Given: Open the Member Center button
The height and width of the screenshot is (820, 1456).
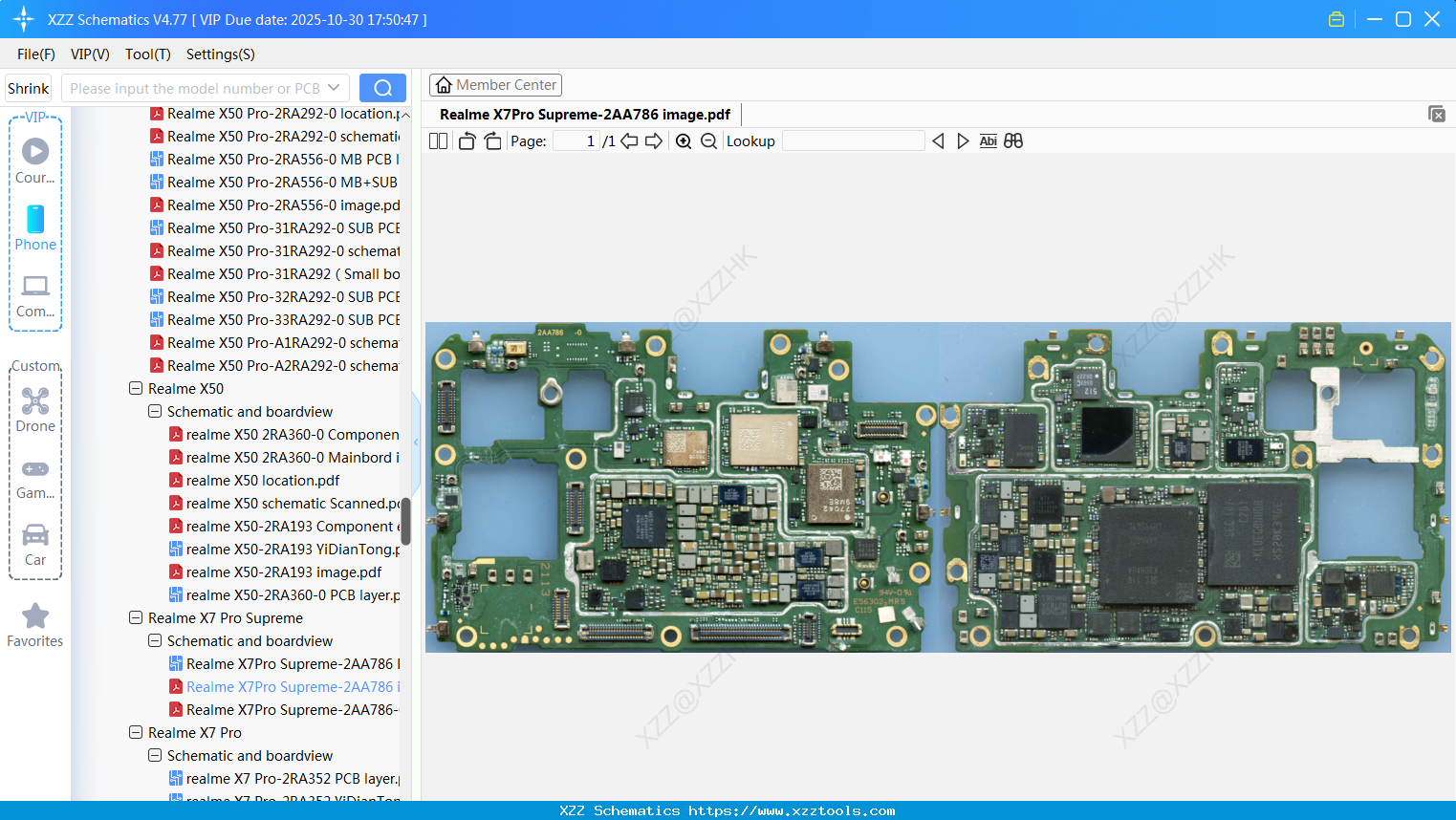Looking at the screenshot, I should [495, 85].
